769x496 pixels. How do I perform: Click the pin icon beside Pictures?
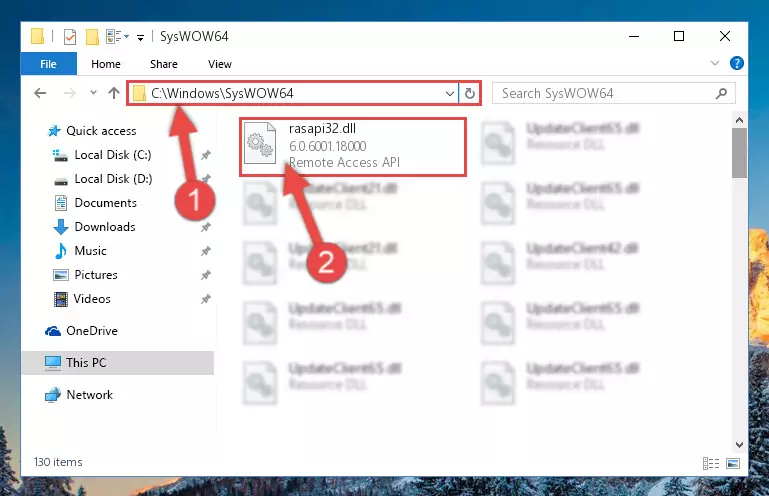(x=205, y=275)
